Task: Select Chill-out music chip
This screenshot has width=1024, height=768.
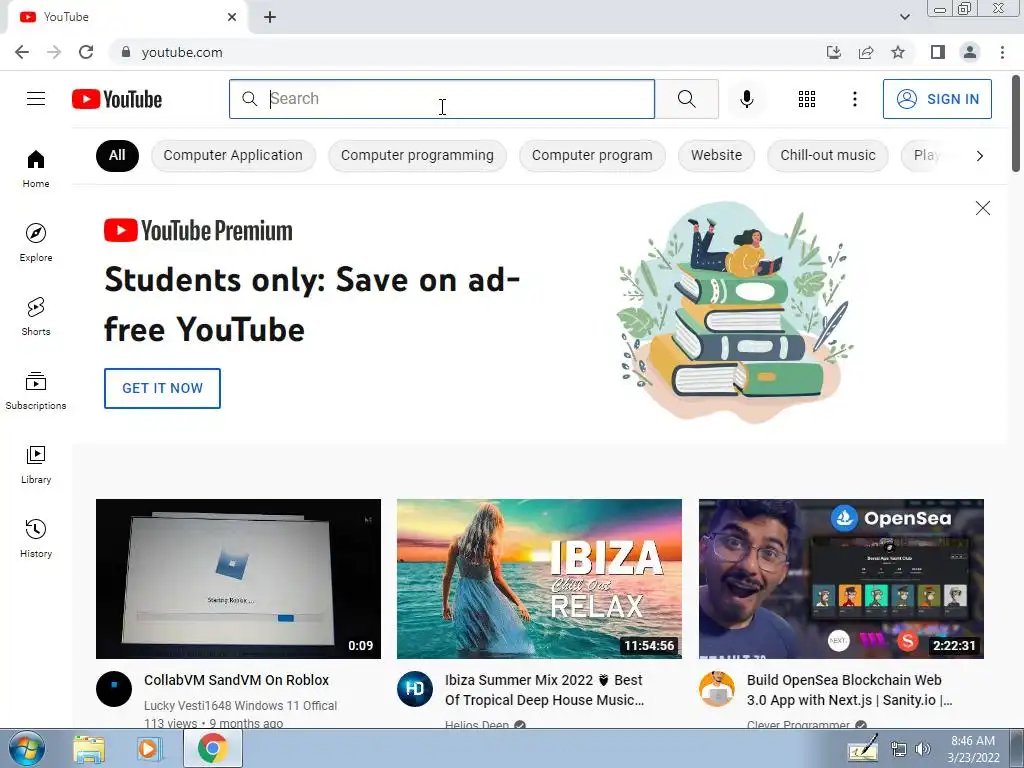Action: 827,155
